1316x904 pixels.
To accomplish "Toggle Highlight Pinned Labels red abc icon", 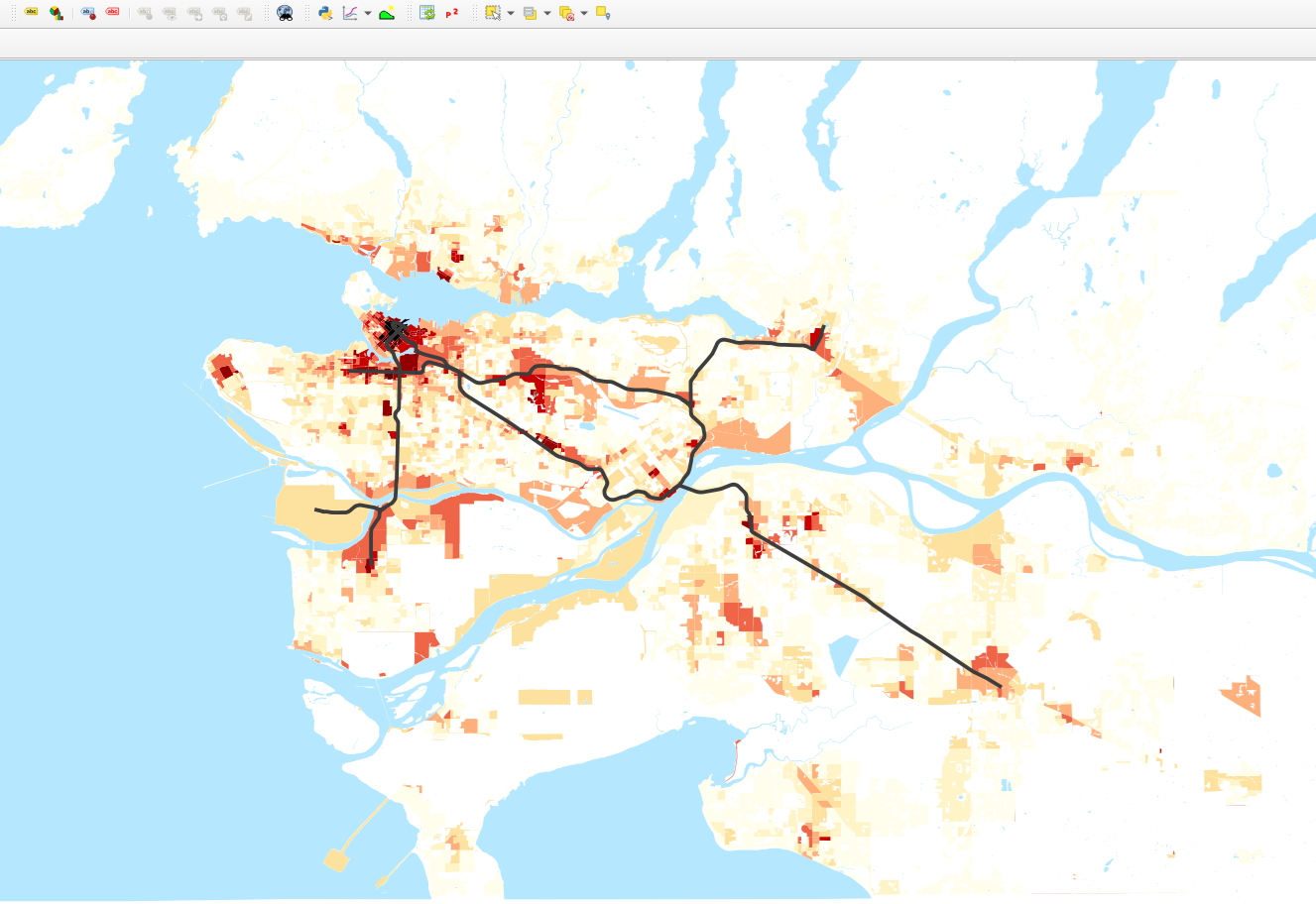I will coord(112,13).
